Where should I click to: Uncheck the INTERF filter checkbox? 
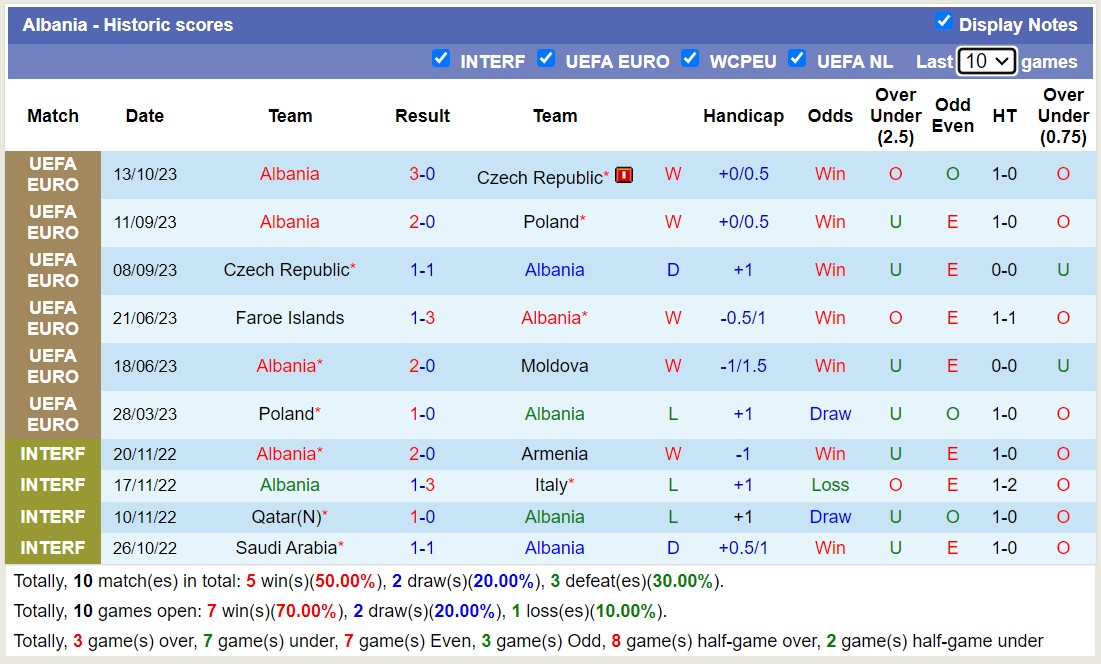coord(441,59)
